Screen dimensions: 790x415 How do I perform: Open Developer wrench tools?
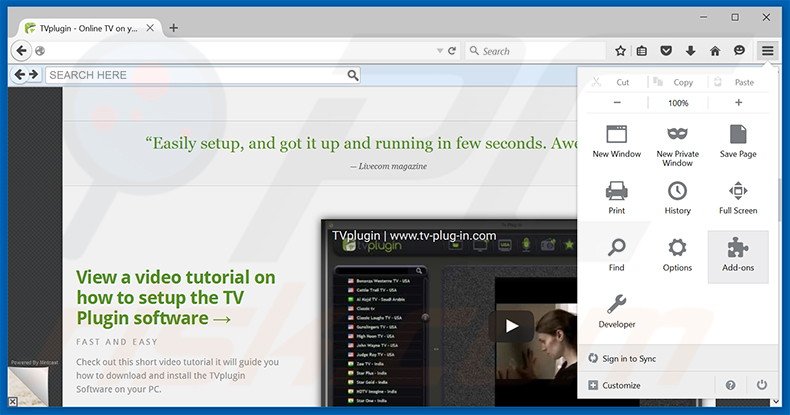617,312
